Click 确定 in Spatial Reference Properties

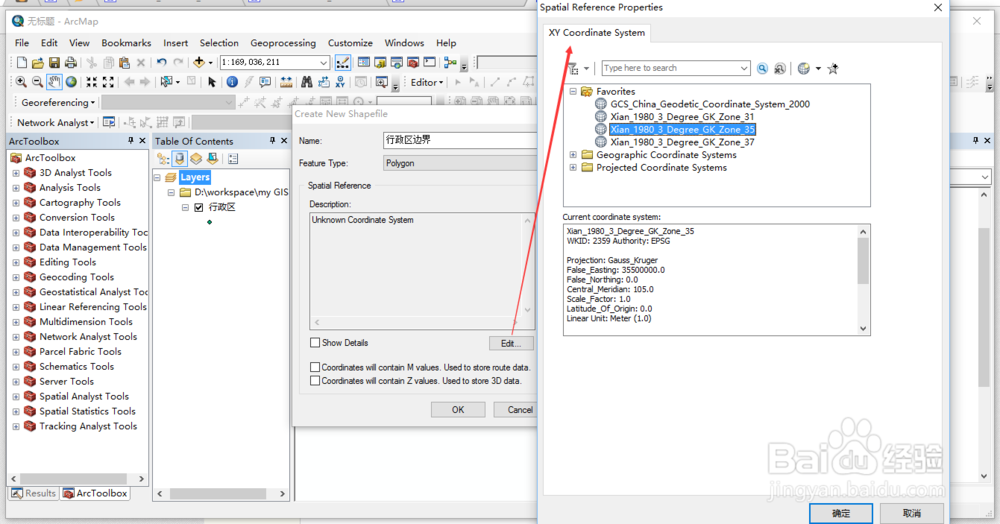841,513
